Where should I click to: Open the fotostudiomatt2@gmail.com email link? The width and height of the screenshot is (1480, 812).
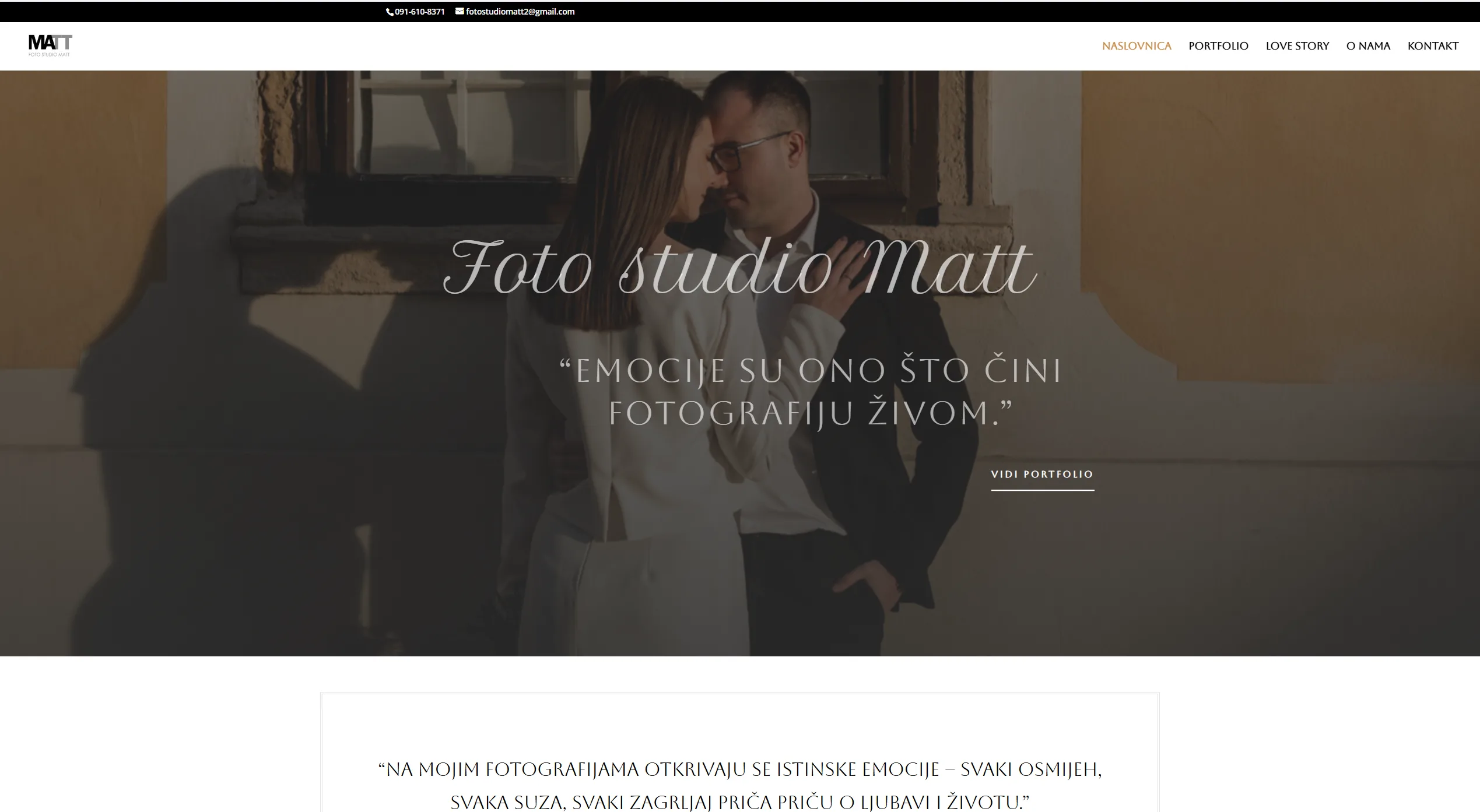(520, 12)
